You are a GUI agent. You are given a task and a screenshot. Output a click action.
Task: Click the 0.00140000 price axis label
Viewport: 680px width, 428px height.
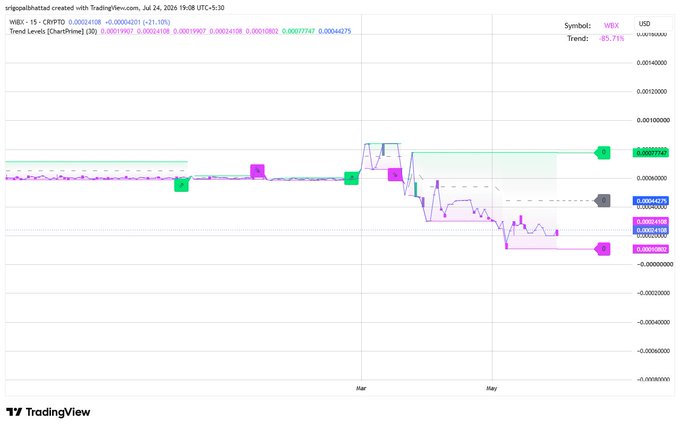click(x=652, y=63)
